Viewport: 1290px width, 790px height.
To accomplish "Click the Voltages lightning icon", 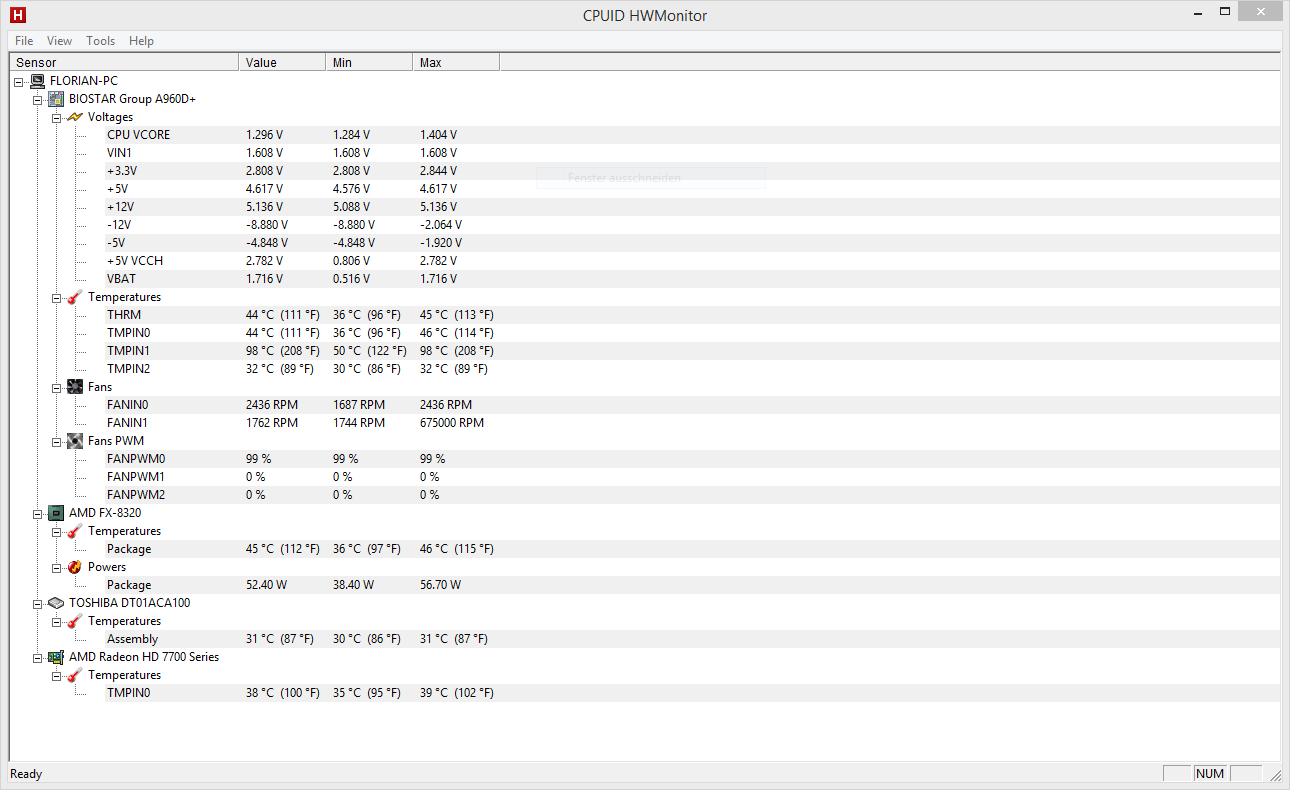I will [75, 117].
